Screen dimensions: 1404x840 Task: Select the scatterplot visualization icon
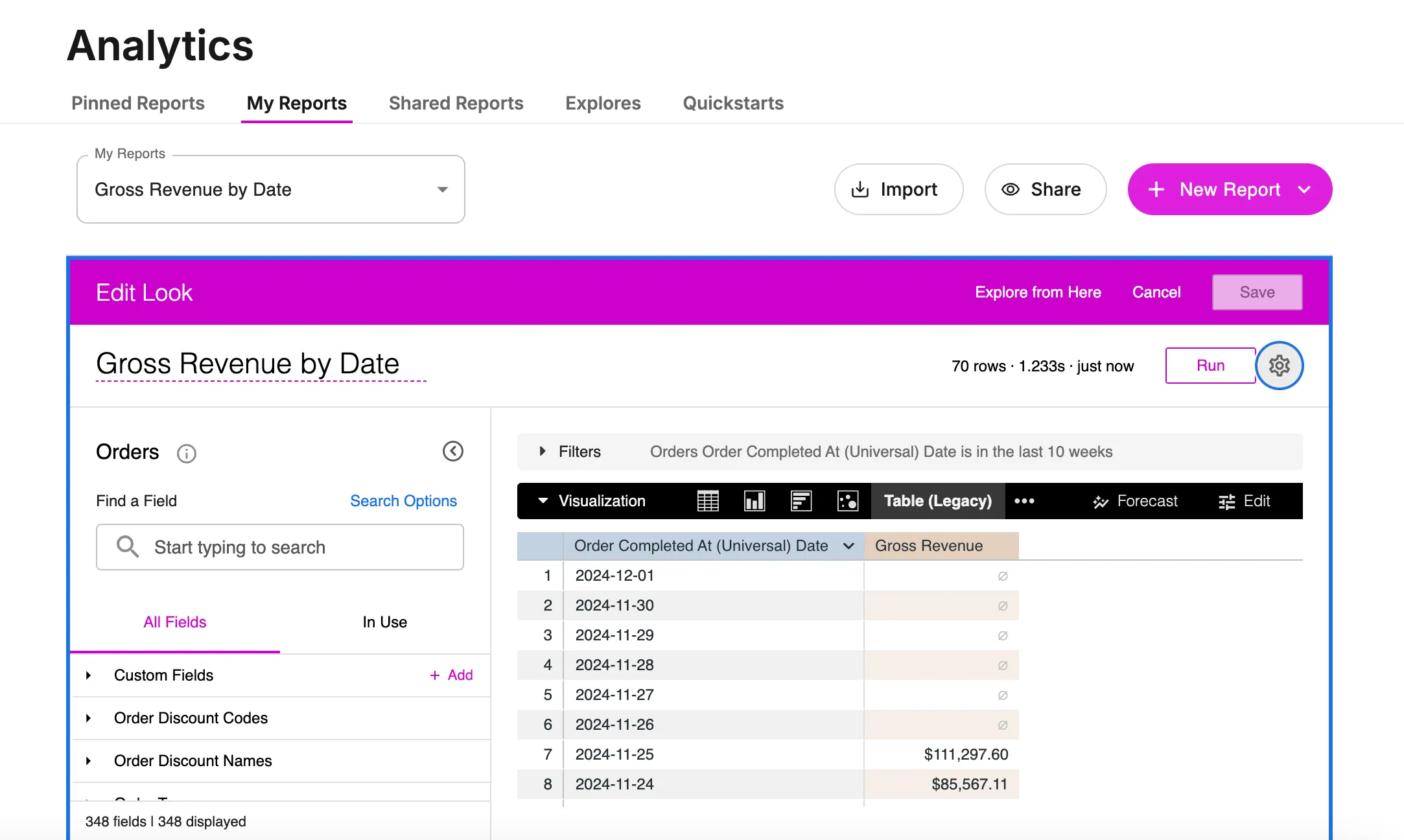tap(848, 501)
